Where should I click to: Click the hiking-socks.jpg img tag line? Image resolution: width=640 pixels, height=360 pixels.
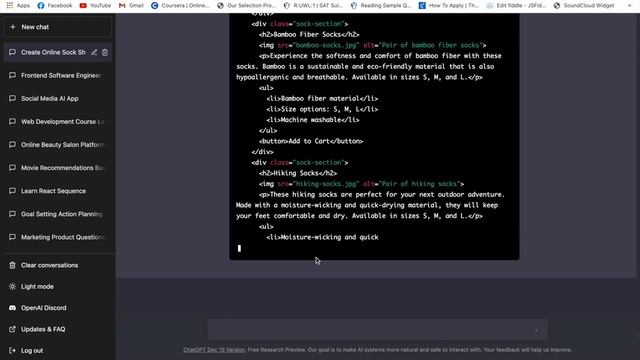(361, 184)
